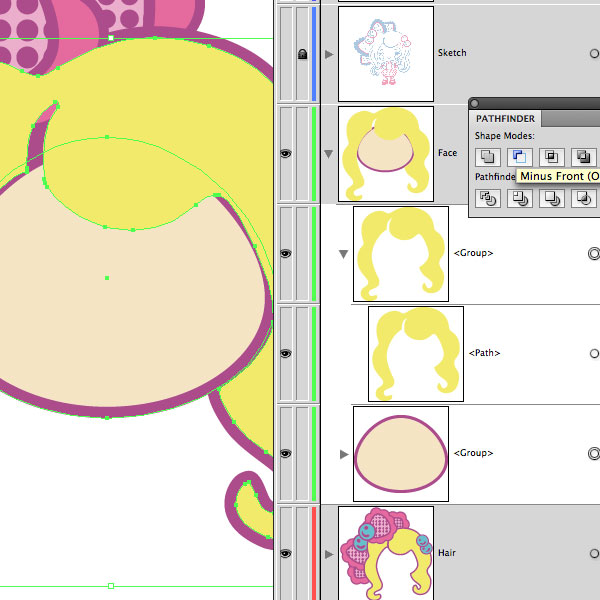
Task: Target the Path sublayer circle indicator
Action: pos(594,354)
